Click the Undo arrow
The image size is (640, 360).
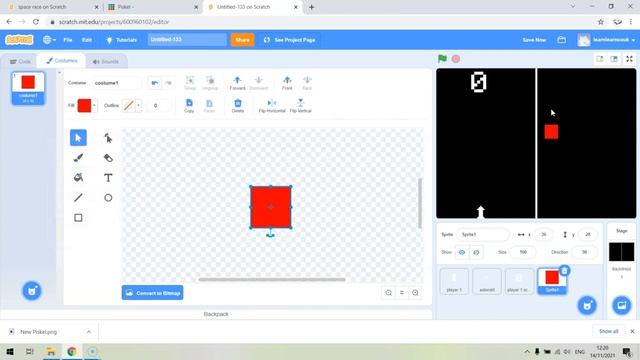(x=155, y=83)
